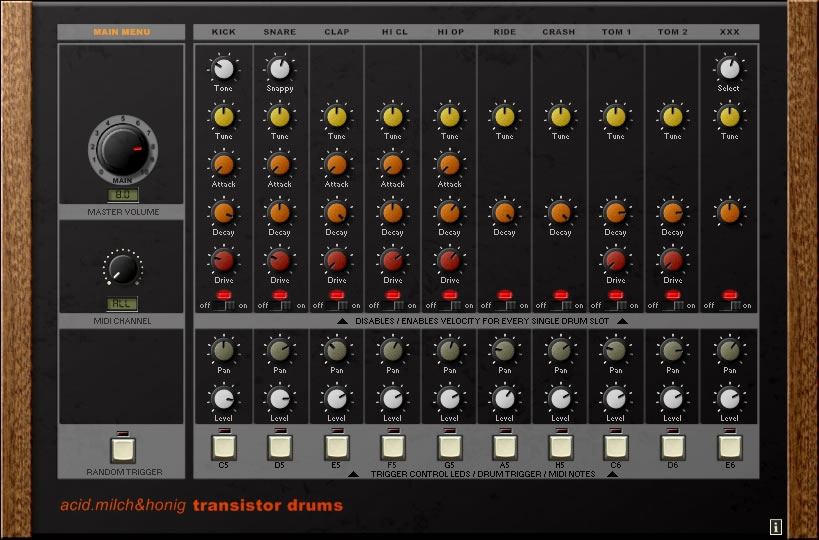Click the HI CL Attack knob
Viewport: 819px width, 540px height.
click(392, 165)
